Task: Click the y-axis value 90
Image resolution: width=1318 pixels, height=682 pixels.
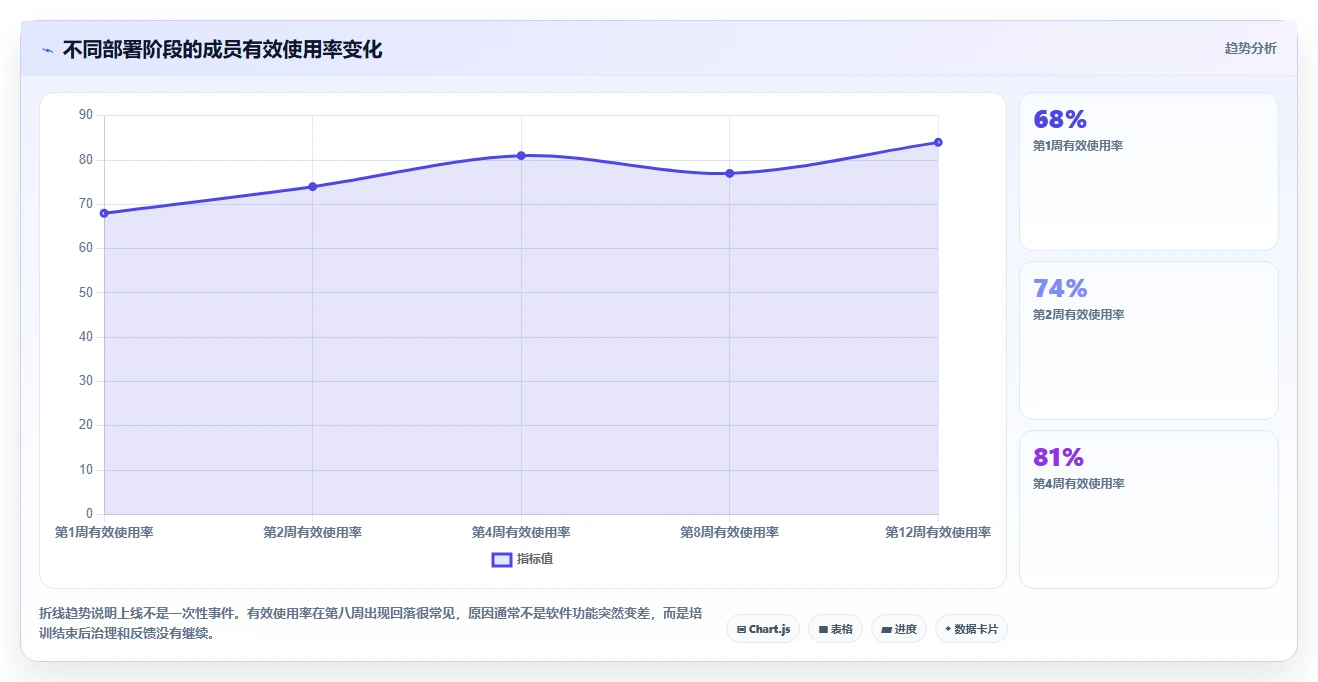Action: point(85,115)
